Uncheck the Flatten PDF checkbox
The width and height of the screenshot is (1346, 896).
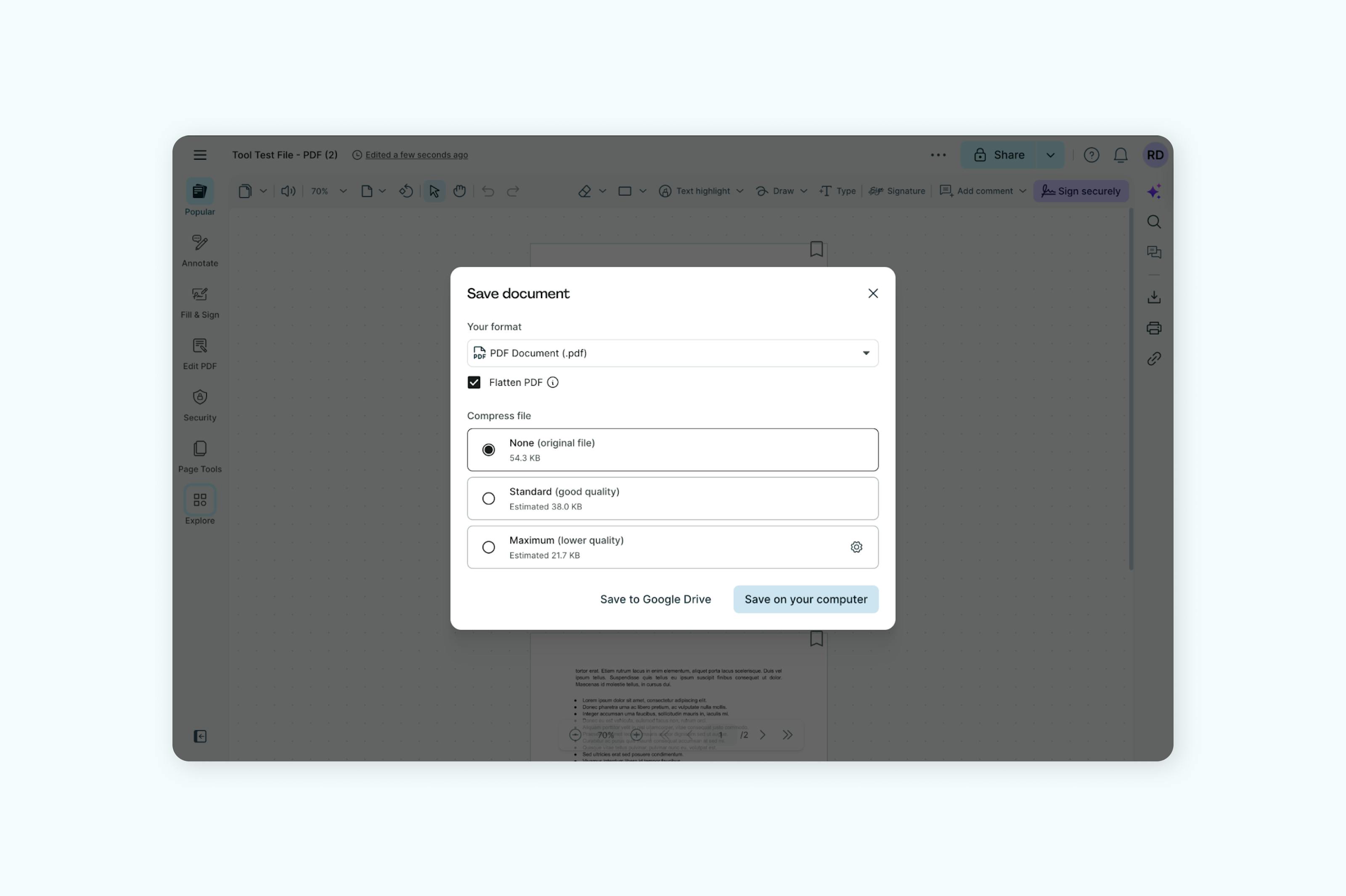point(474,382)
